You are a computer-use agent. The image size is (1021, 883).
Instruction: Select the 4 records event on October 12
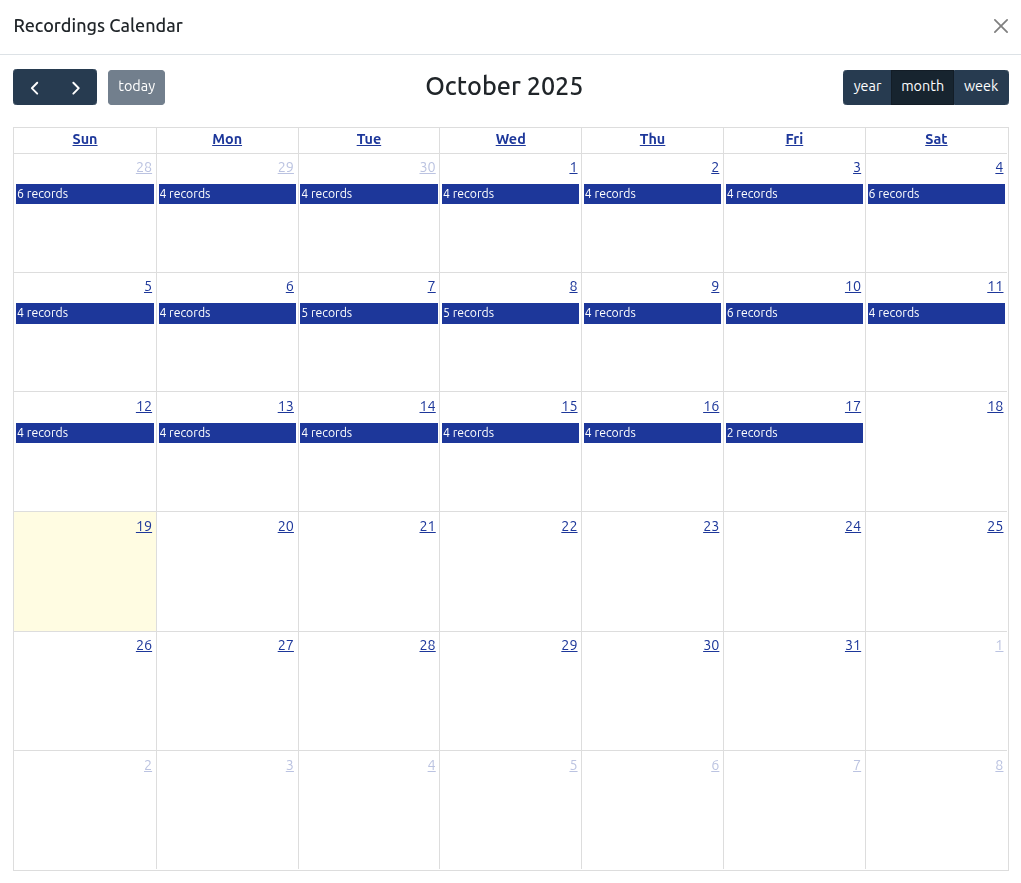85,433
